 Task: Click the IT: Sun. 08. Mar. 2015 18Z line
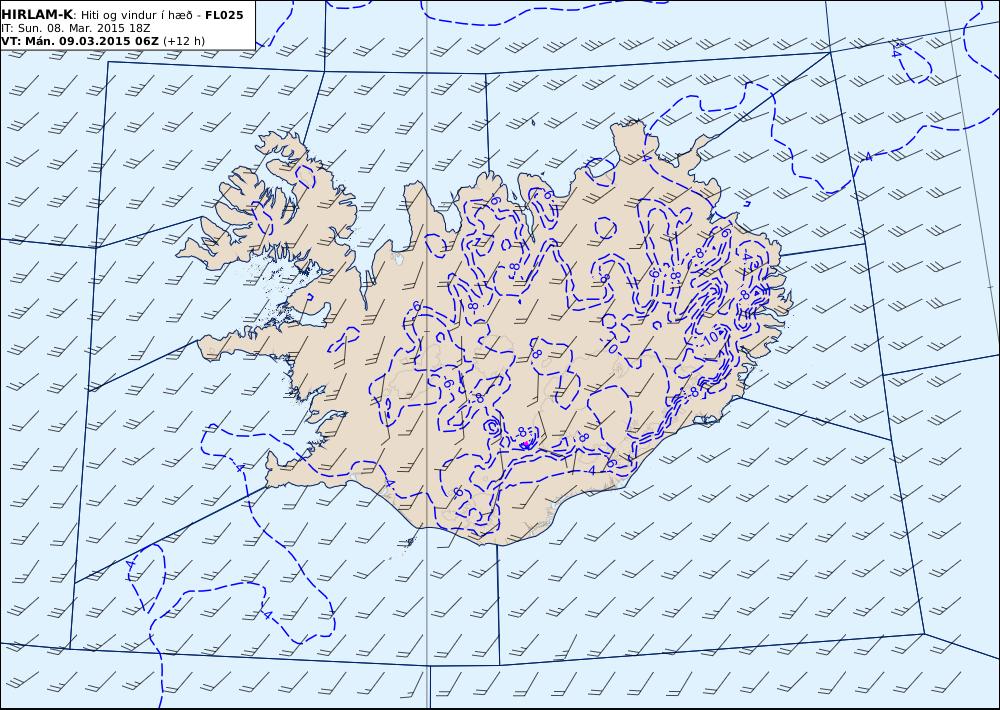pyautogui.click(x=75, y=28)
